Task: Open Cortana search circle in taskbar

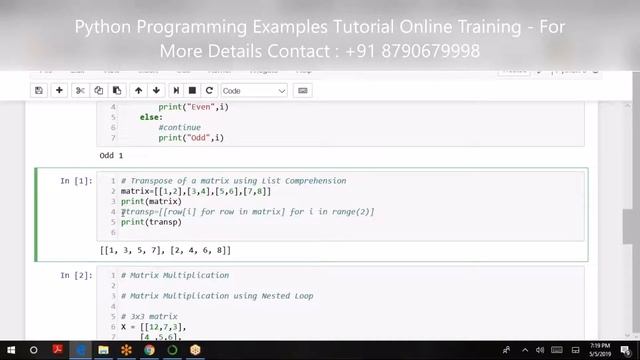Action: point(34,350)
